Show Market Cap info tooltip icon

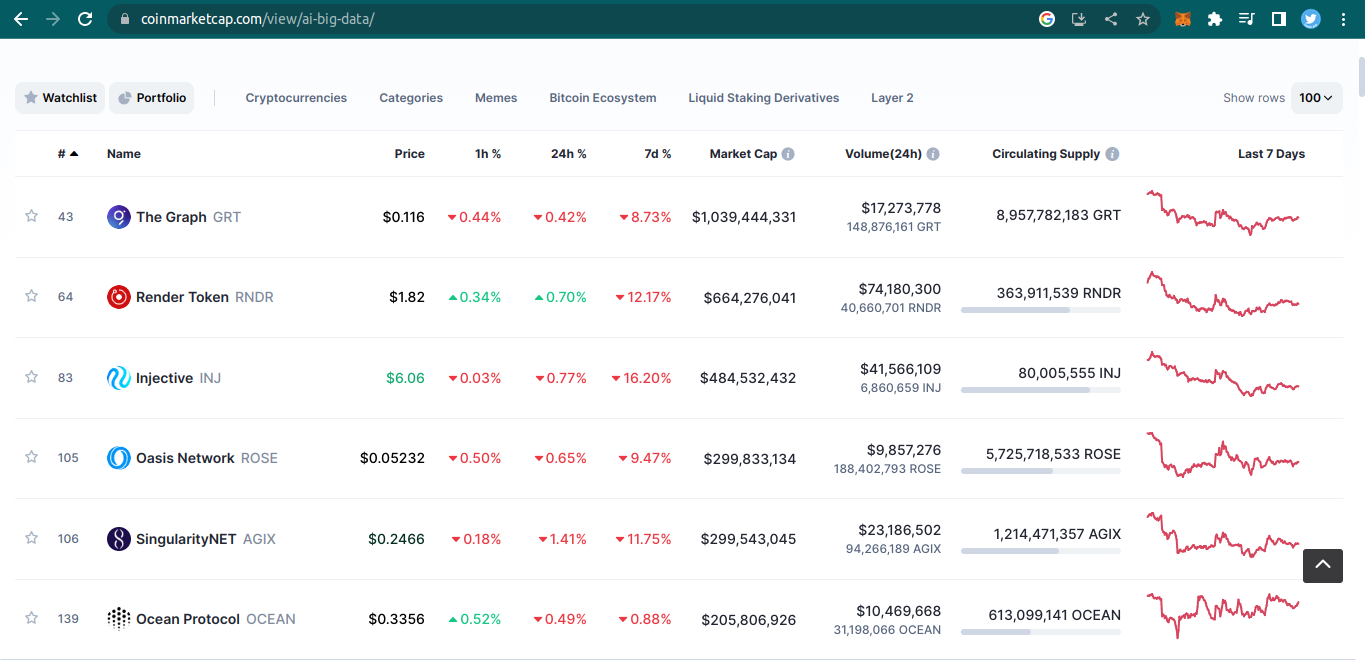click(x=788, y=154)
